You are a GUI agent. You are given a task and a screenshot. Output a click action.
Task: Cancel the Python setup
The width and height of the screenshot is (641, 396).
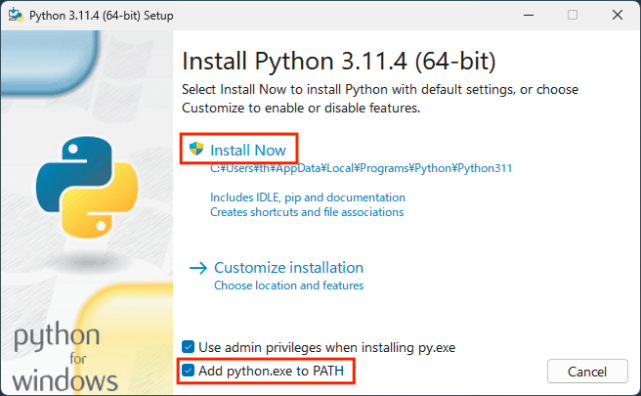pos(587,371)
